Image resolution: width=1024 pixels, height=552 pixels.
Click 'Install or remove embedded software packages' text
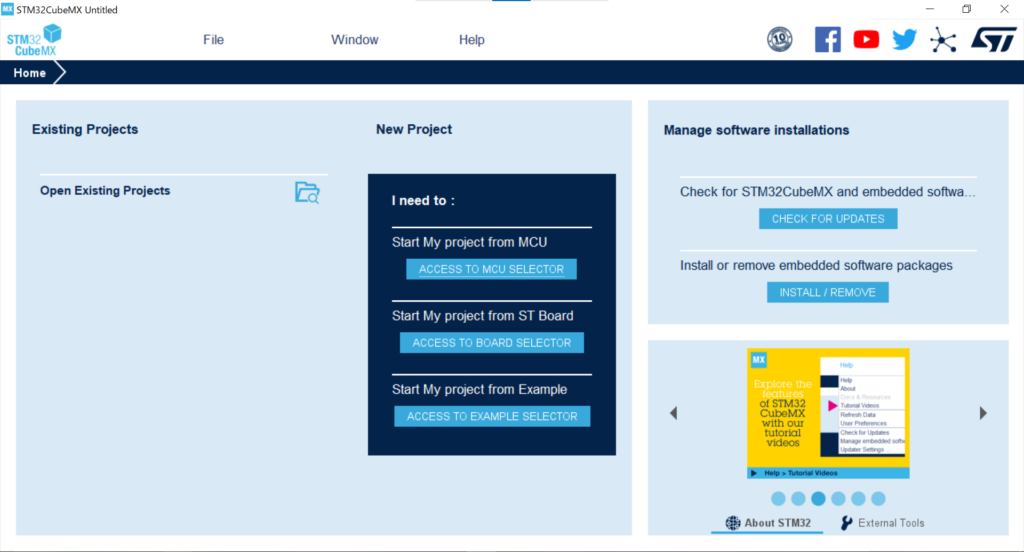tap(816, 265)
